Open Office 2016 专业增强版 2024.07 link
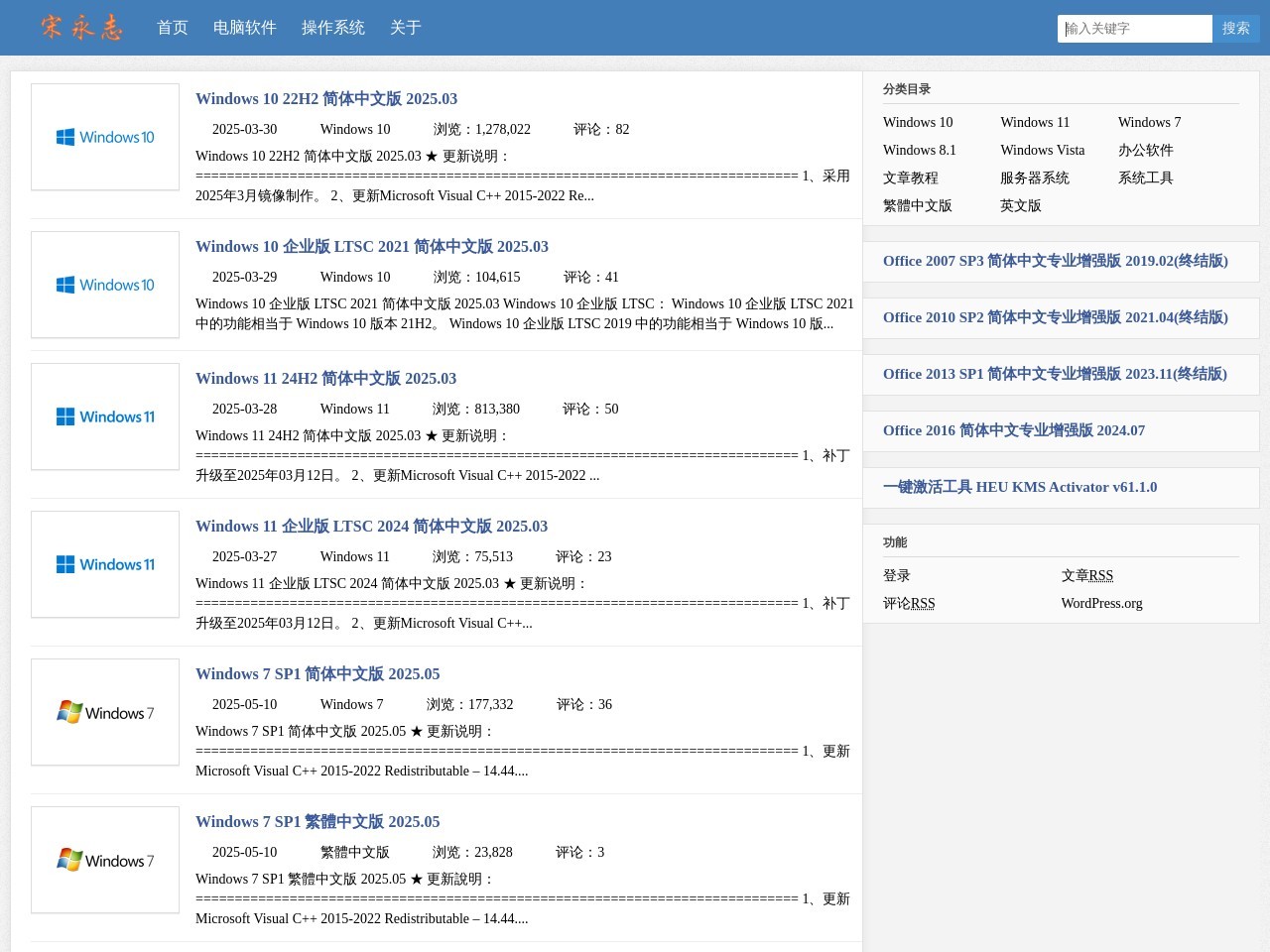Image resolution: width=1270 pixels, height=952 pixels. [1014, 431]
